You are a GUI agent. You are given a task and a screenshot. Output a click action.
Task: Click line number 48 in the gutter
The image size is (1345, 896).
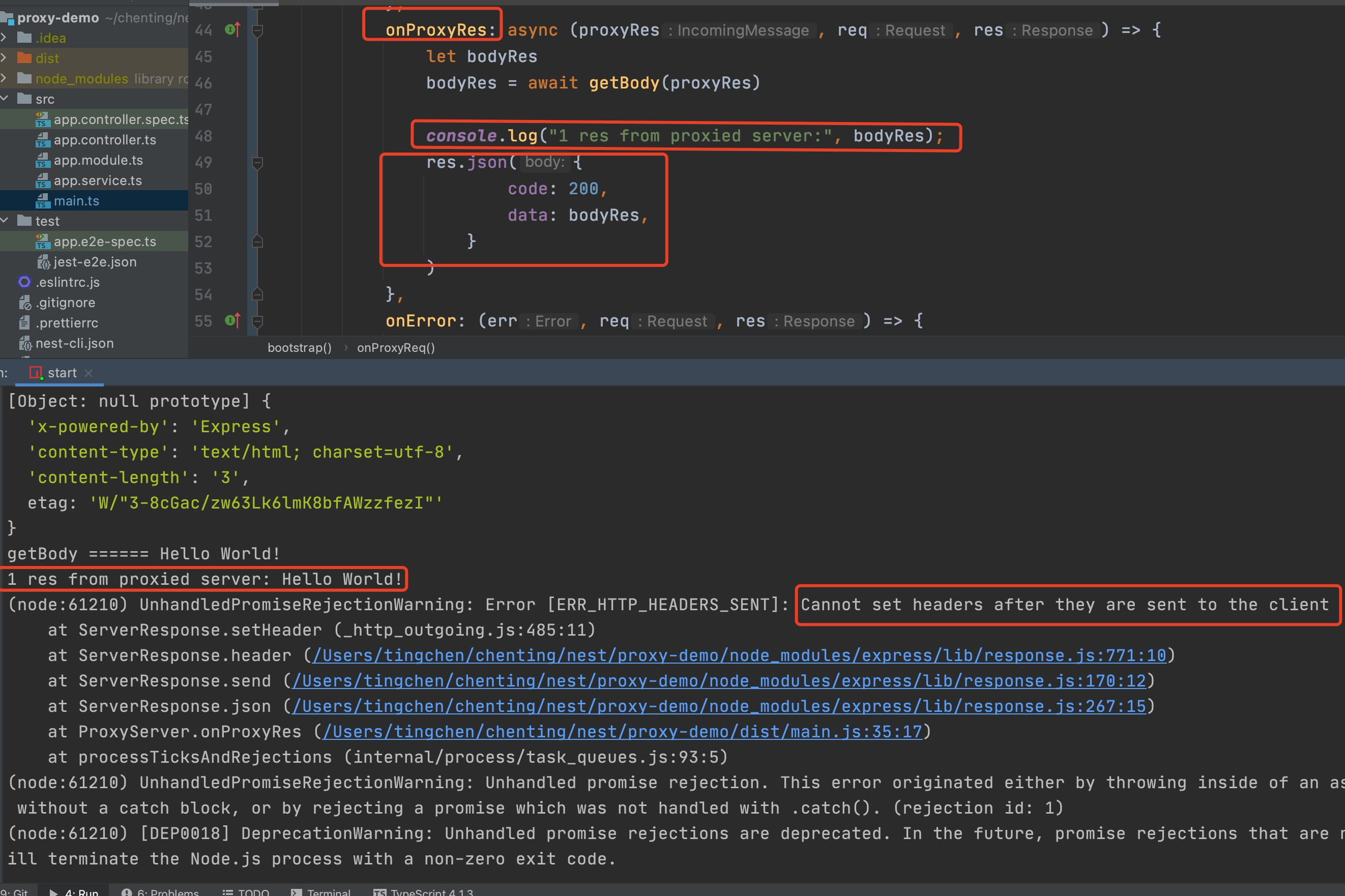point(203,136)
